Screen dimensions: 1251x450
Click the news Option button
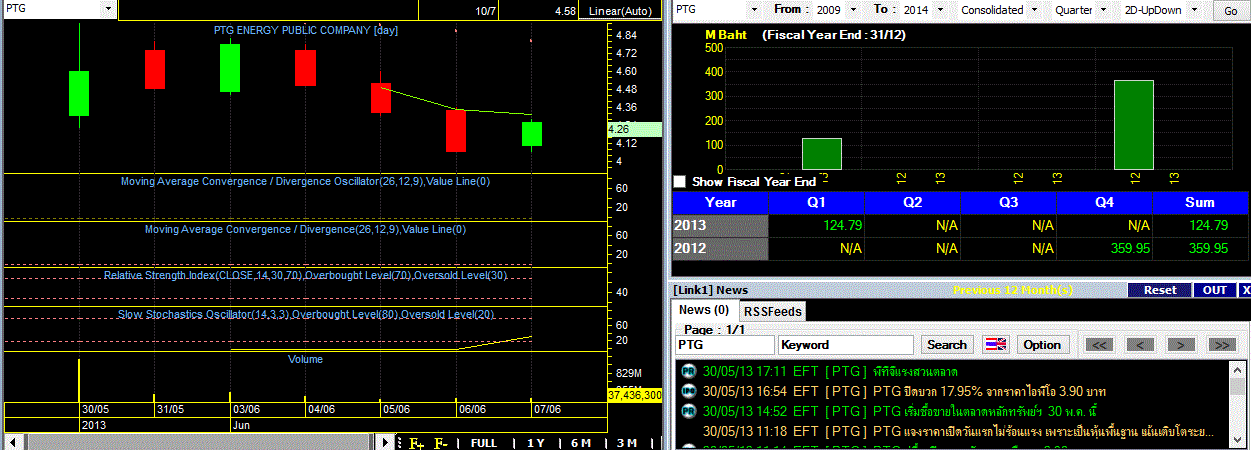tap(1042, 344)
